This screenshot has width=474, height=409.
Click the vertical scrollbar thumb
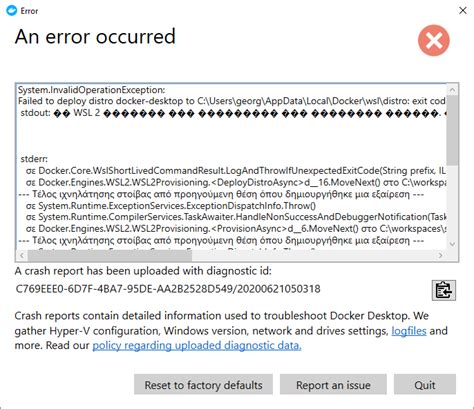coord(452,130)
